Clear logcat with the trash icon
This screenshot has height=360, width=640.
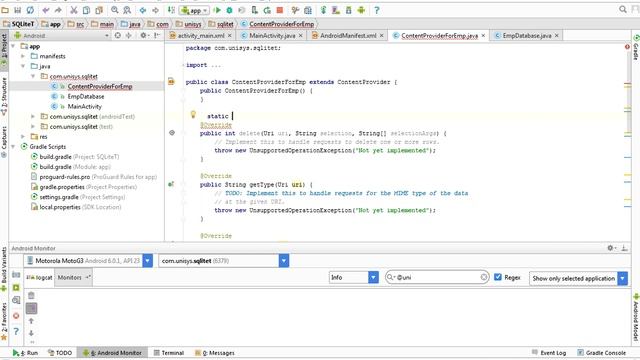pos(31,296)
